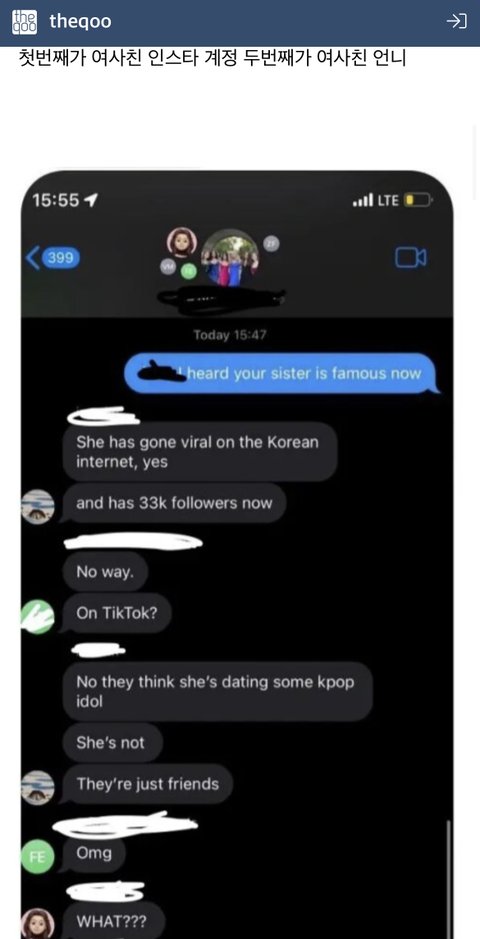Tap 'She has gone viral' message bubble

(x=199, y=452)
